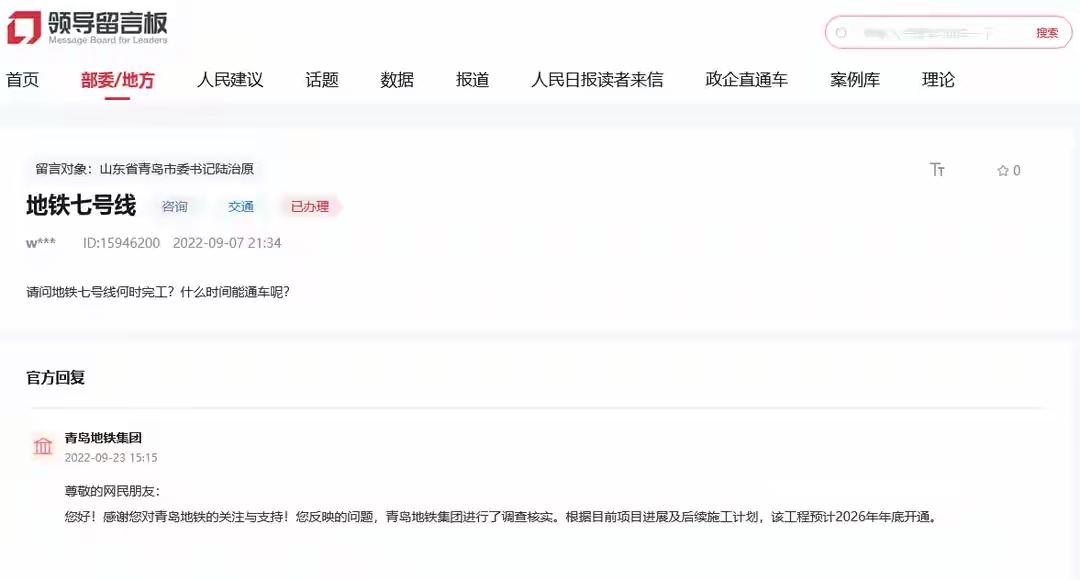Toggle favorite by clicking the star

(1002, 170)
